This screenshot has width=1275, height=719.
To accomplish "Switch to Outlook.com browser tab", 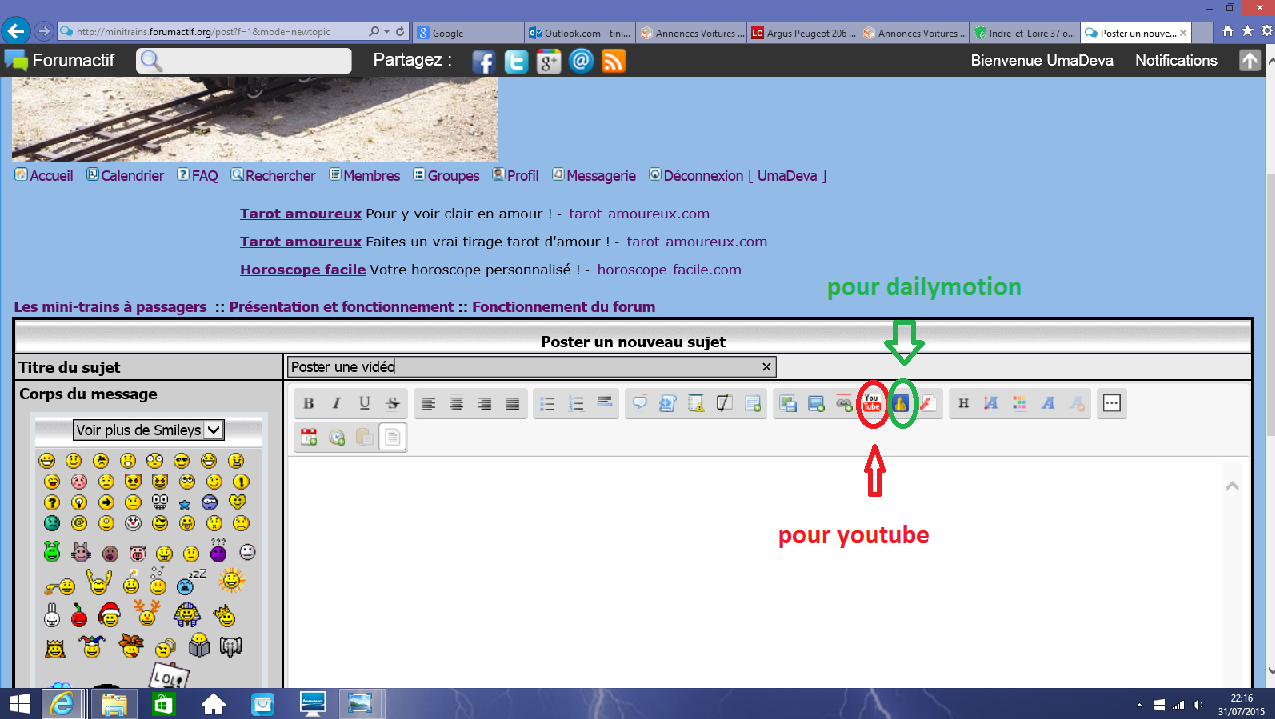I will [579, 33].
